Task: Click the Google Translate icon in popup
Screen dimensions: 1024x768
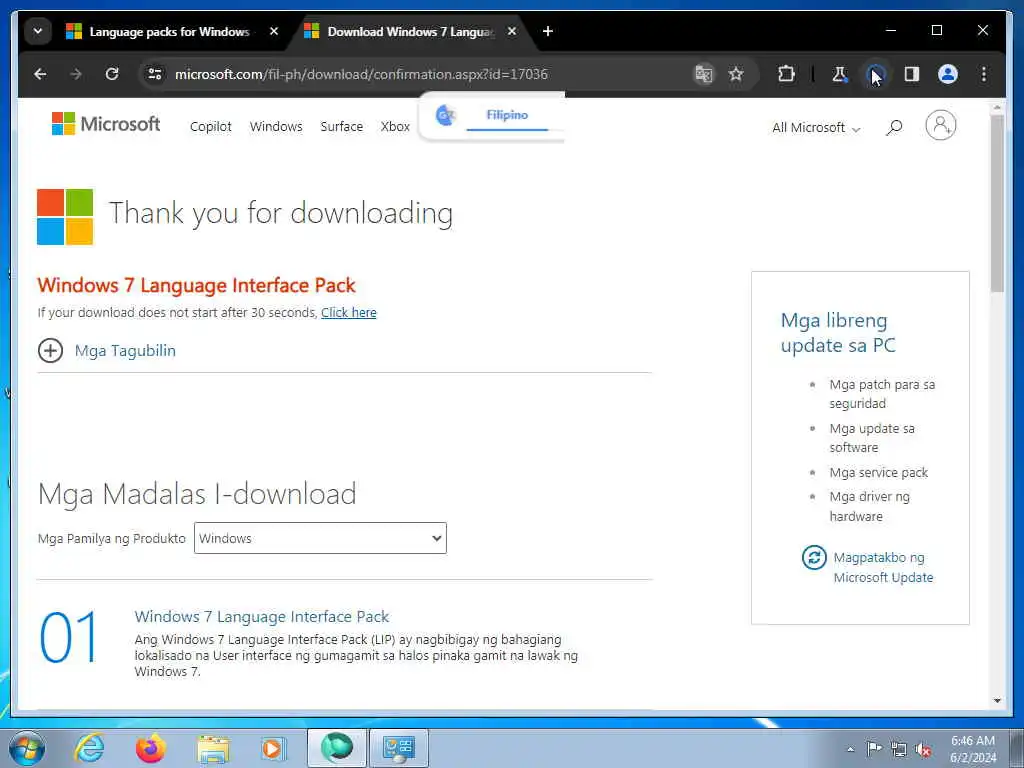Action: (445, 116)
